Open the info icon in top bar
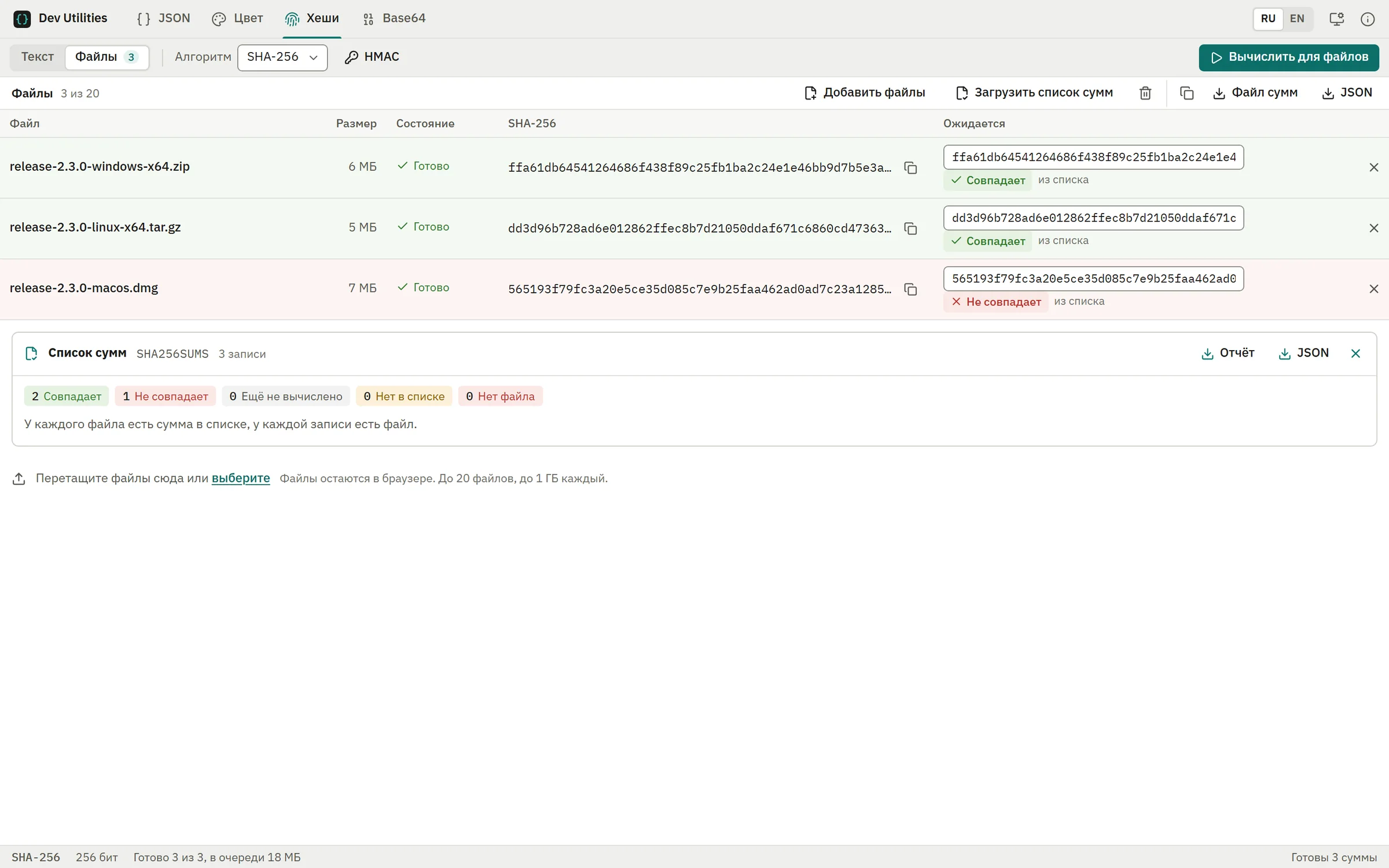The height and width of the screenshot is (868, 1389). coord(1368,19)
